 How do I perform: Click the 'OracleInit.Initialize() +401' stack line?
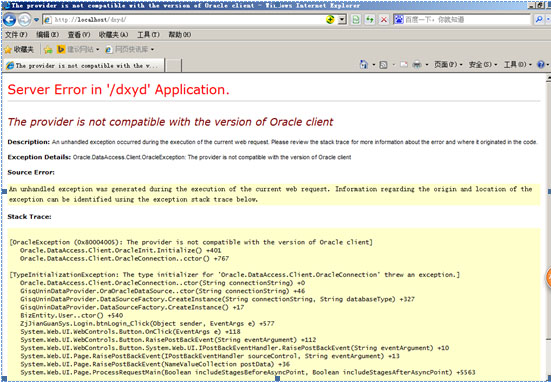coord(121,251)
